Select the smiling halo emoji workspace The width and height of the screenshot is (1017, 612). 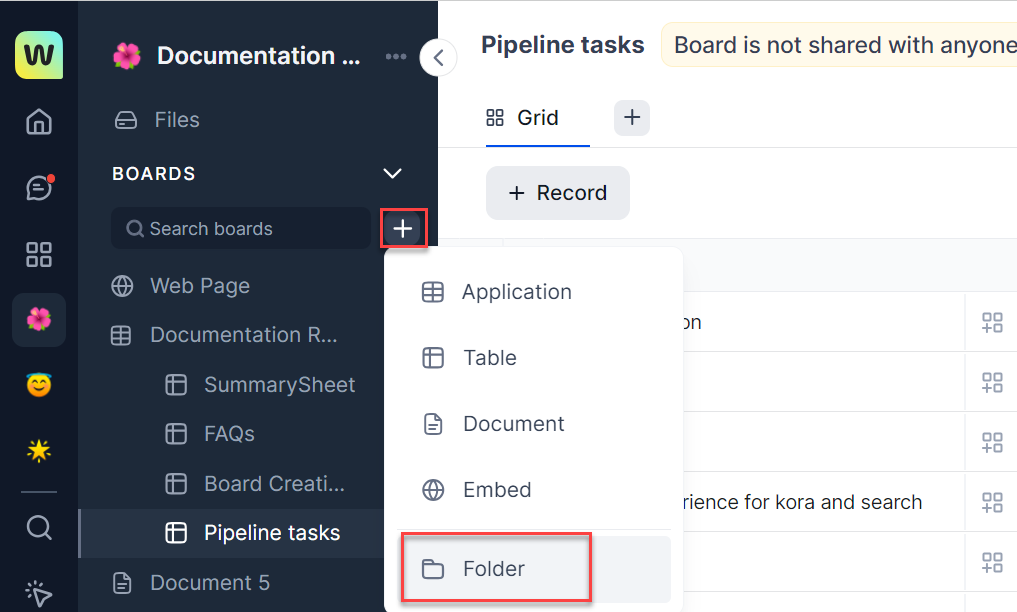[x=39, y=385]
